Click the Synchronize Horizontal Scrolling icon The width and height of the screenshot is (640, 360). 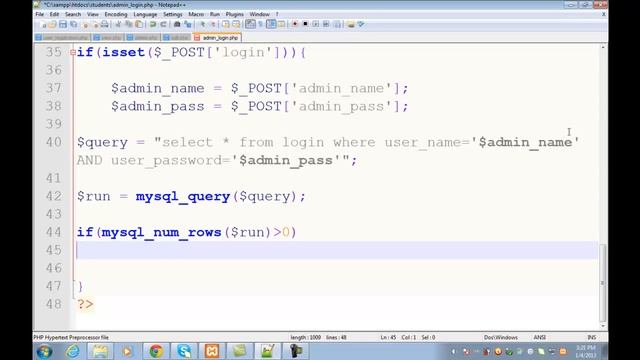point(236,24)
